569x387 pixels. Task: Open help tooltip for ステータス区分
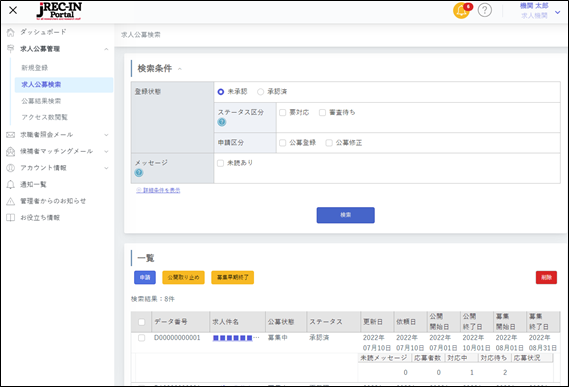pos(222,122)
